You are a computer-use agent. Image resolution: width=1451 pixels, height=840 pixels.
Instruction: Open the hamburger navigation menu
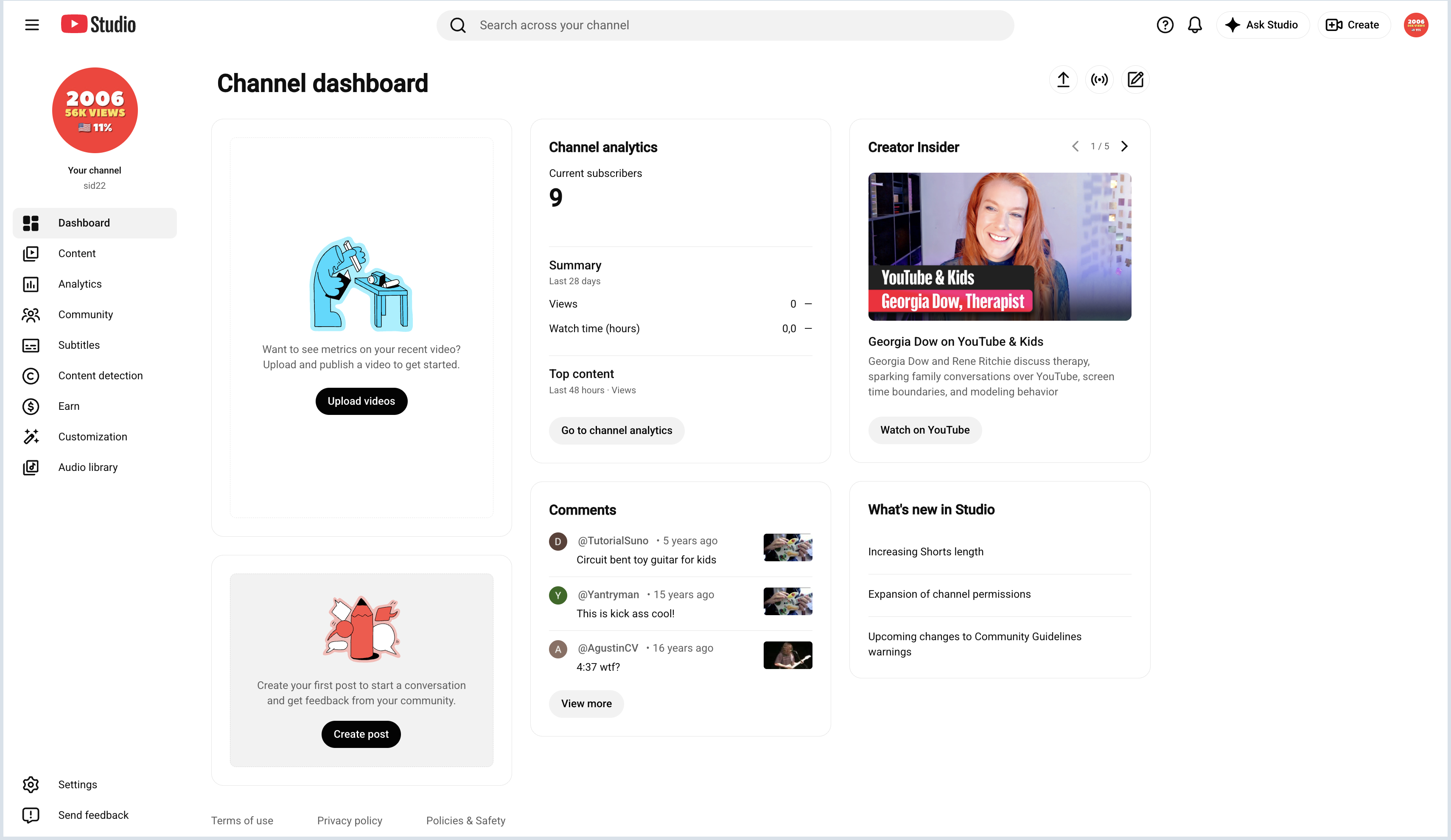click(32, 25)
